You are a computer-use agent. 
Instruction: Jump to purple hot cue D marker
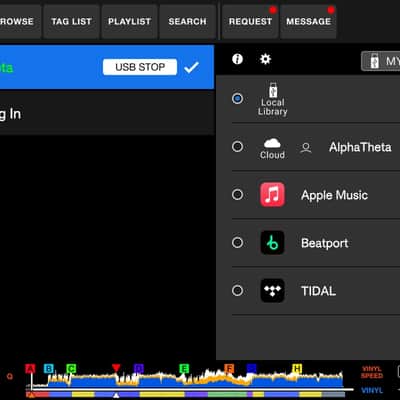click(139, 369)
